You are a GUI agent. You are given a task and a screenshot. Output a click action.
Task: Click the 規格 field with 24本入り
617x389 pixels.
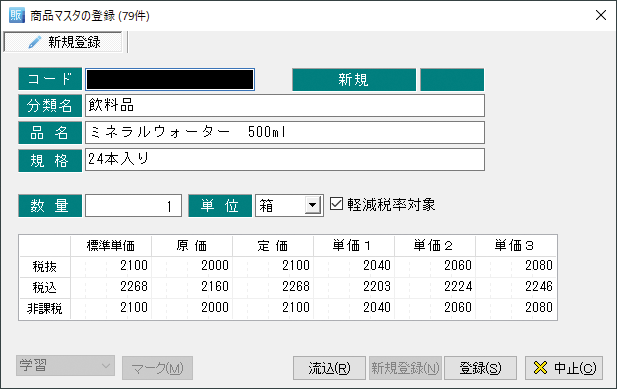tap(285, 160)
